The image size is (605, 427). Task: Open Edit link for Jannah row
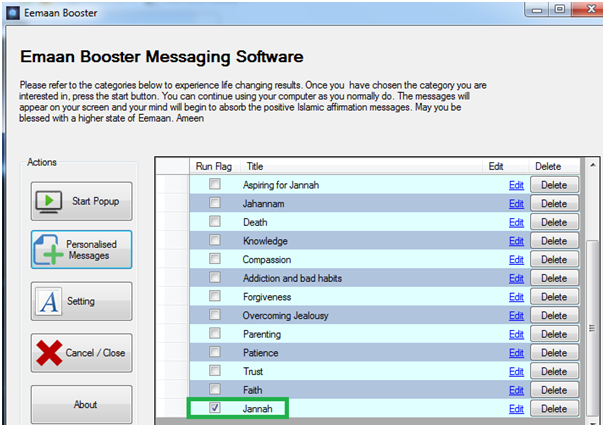[x=516, y=408]
